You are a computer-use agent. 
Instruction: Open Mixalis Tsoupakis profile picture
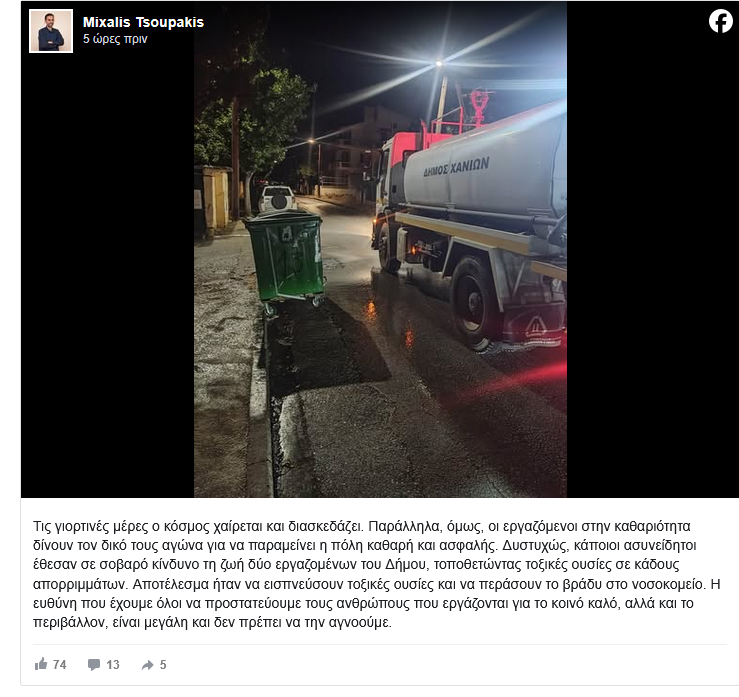click(x=51, y=31)
